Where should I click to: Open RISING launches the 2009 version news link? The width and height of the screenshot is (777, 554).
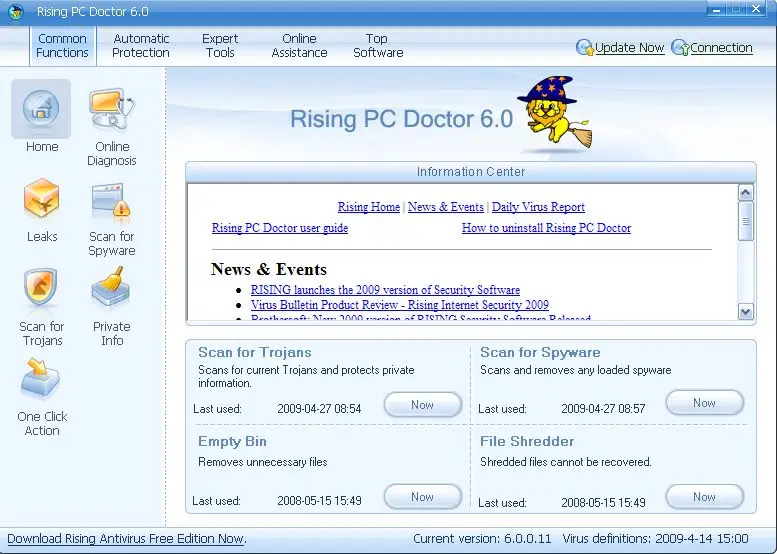[385, 290]
